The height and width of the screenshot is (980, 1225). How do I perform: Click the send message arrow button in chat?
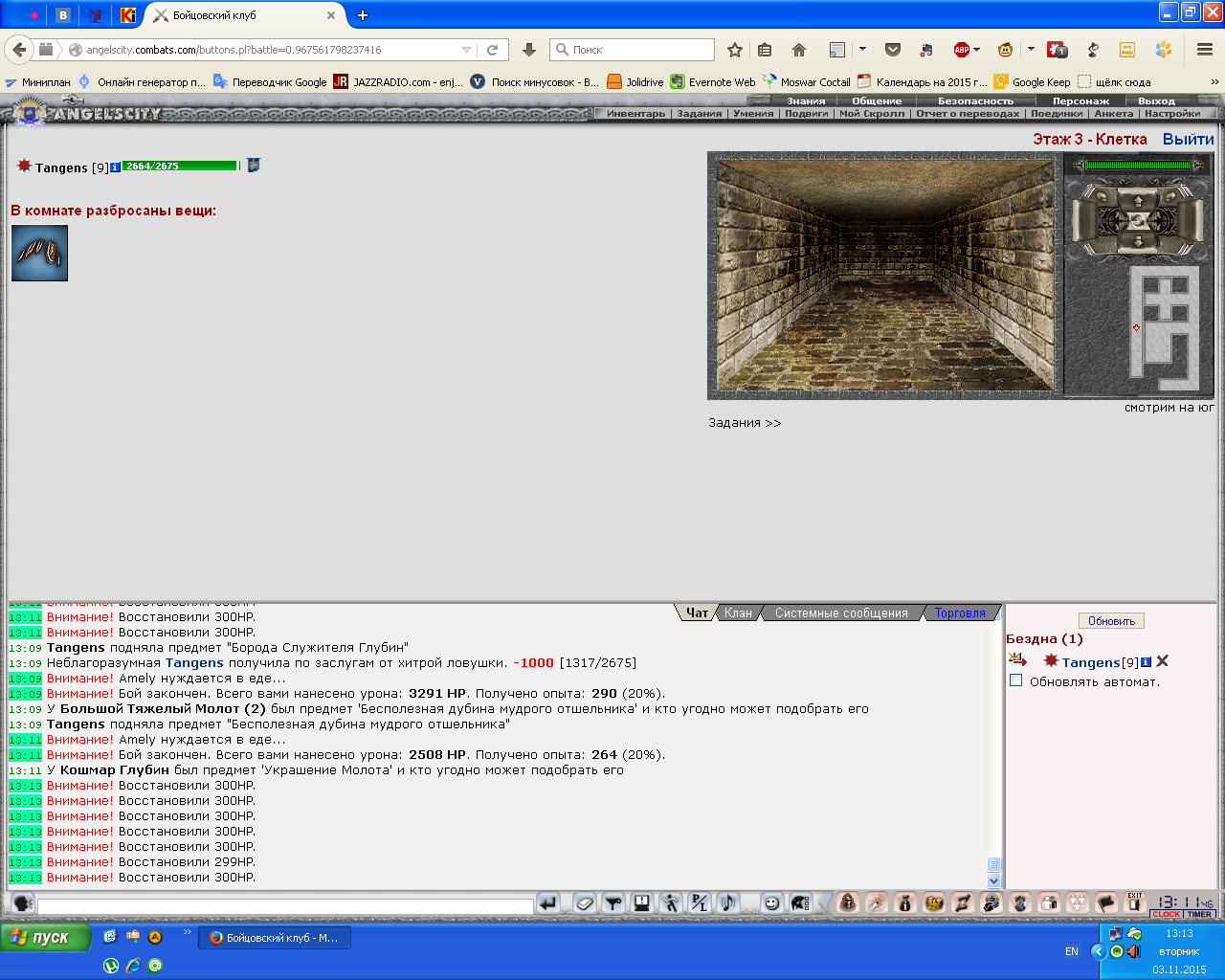pos(547,902)
